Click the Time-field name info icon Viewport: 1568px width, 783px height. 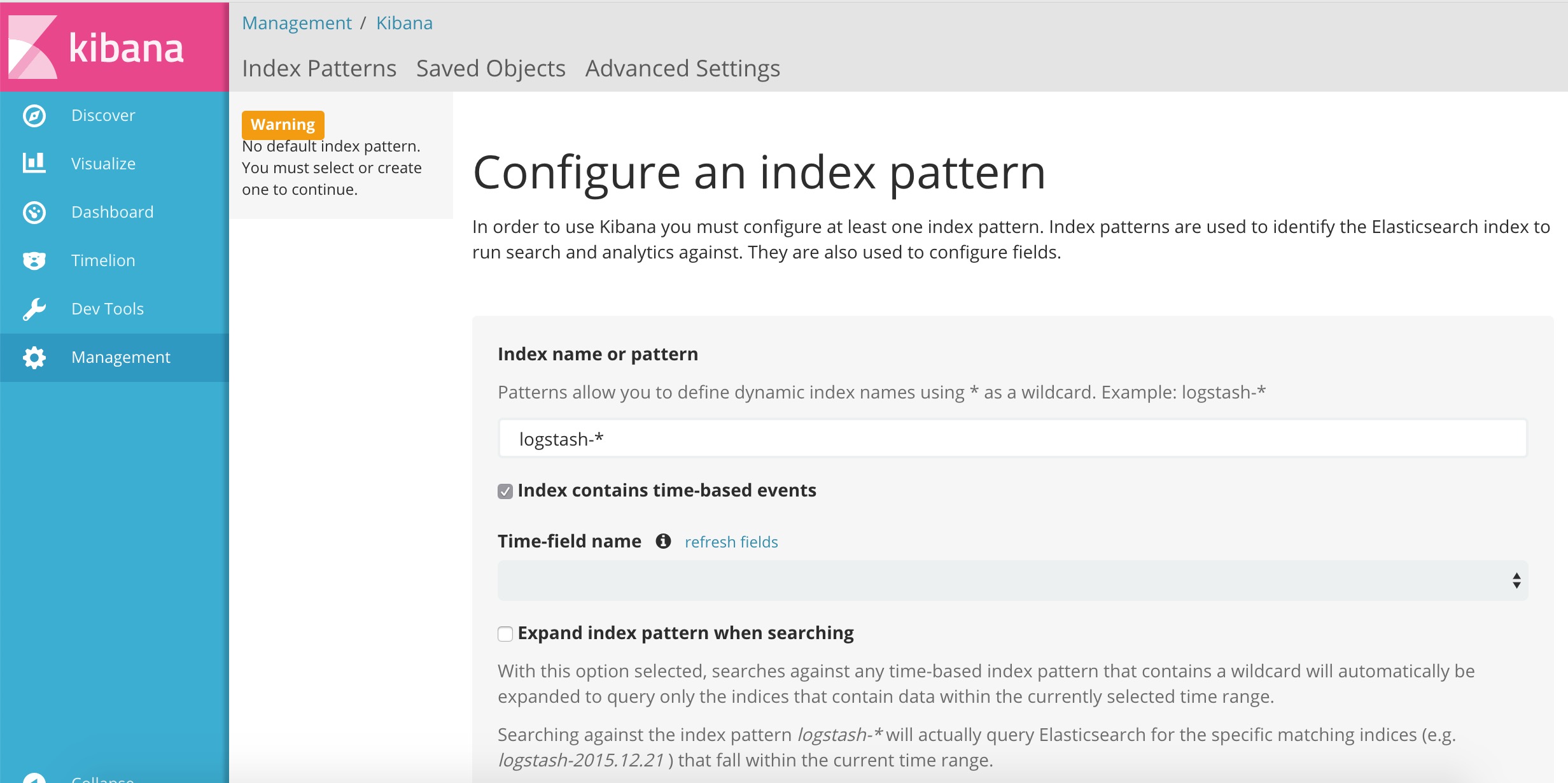[663, 541]
